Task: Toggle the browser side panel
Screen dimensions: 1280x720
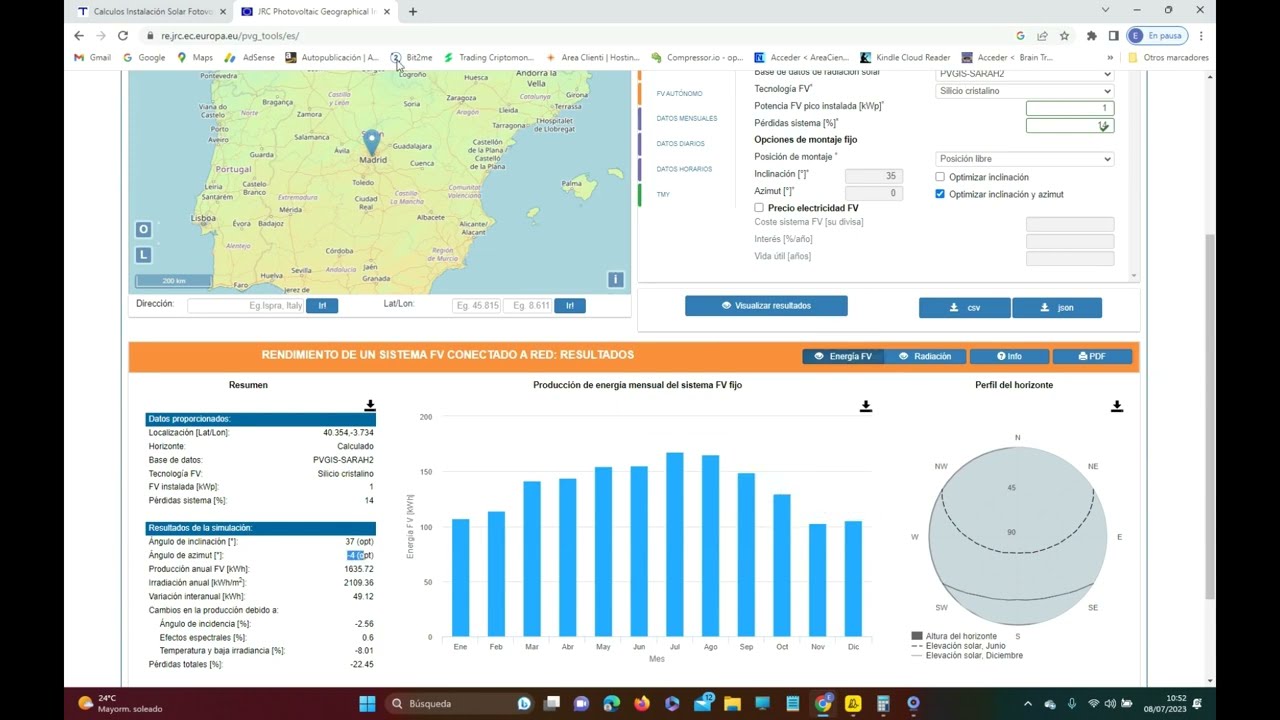Action: pyautogui.click(x=1113, y=35)
